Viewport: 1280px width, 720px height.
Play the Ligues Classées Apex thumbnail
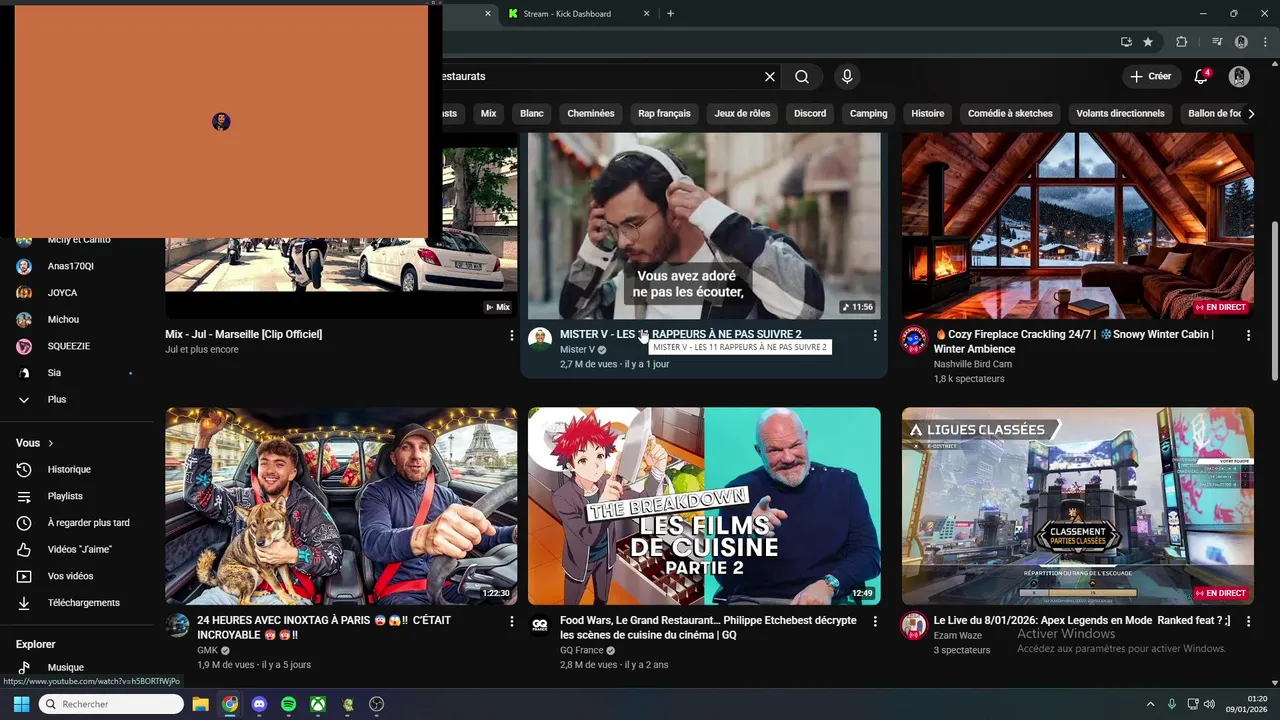pyautogui.click(x=1077, y=506)
